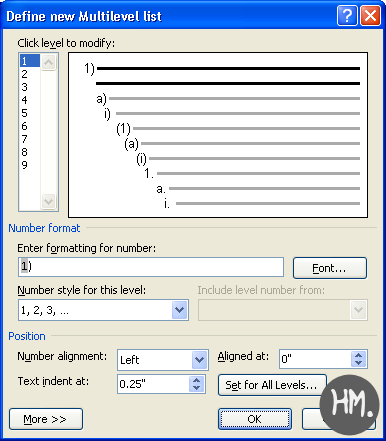Click the level list scroll down arrow
This screenshot has height=441, width=386.
[49, 201]
